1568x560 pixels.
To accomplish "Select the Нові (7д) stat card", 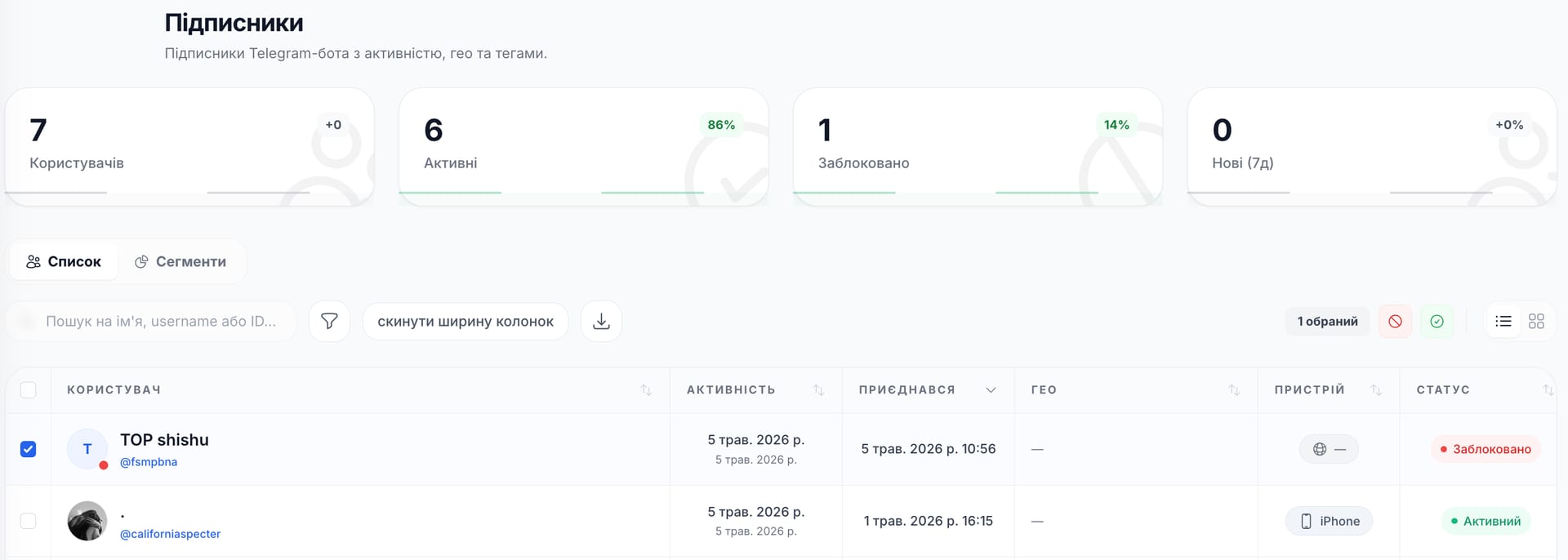I will coord(1372,147).
